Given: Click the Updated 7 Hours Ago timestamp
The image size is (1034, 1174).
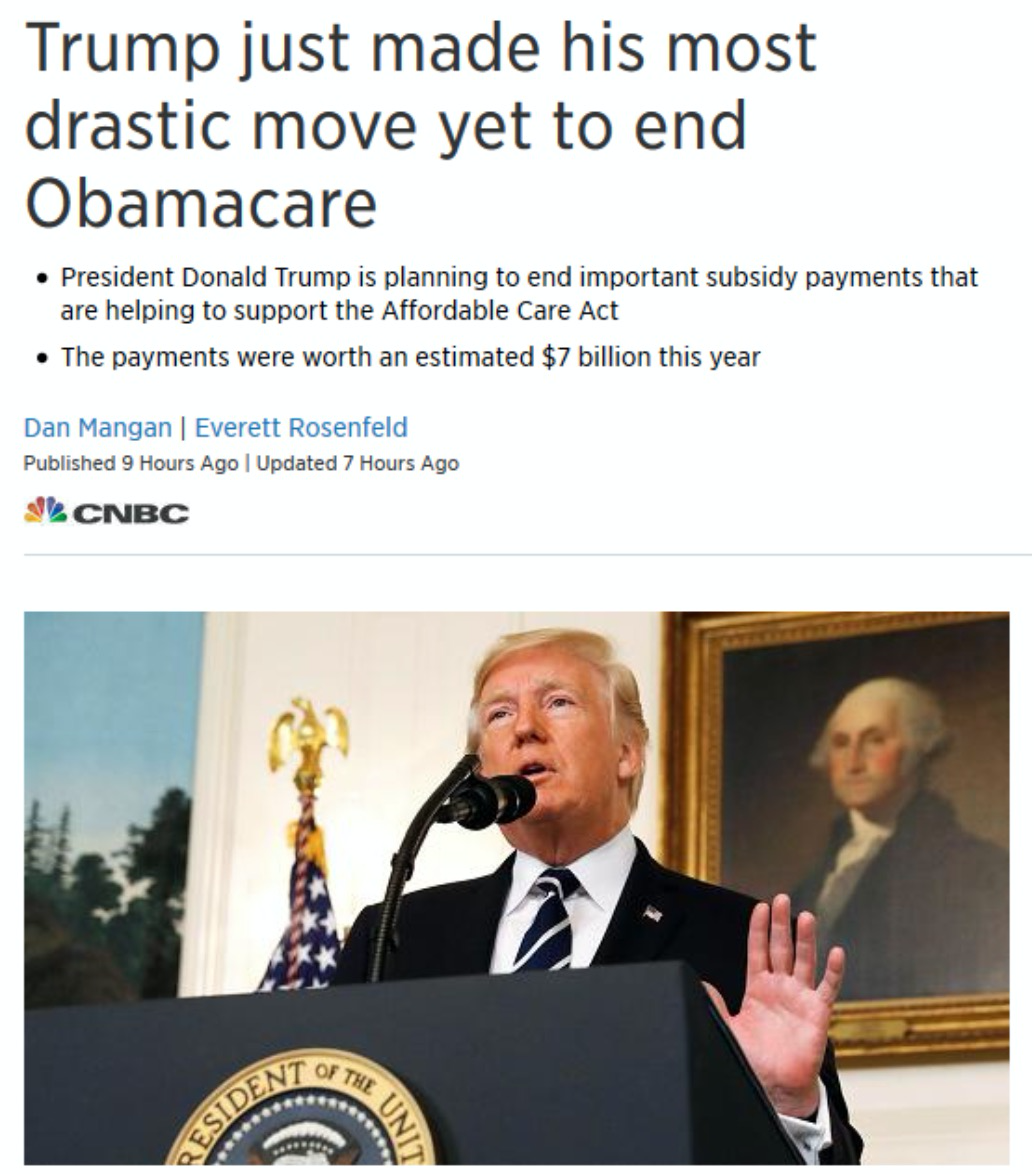Looking at the screenshot, I should [x=357, y=463].
